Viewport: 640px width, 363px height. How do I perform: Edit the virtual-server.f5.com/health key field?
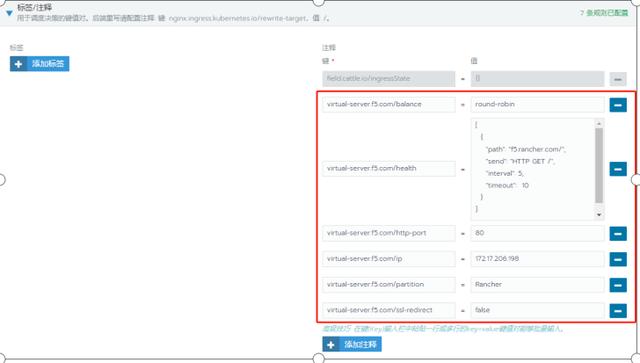coord(389,169)
